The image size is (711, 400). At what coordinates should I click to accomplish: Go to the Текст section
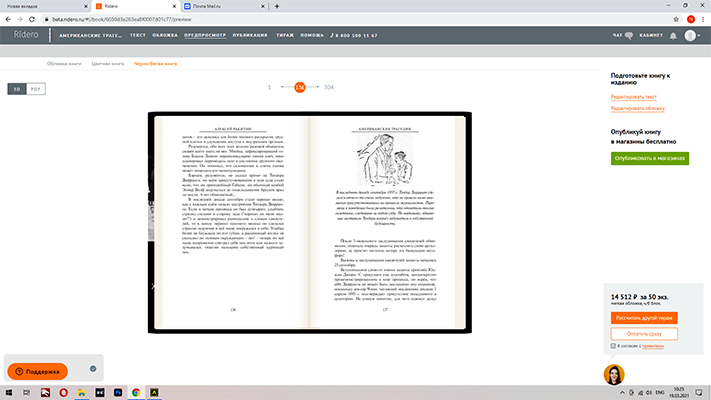click(138, 35)
